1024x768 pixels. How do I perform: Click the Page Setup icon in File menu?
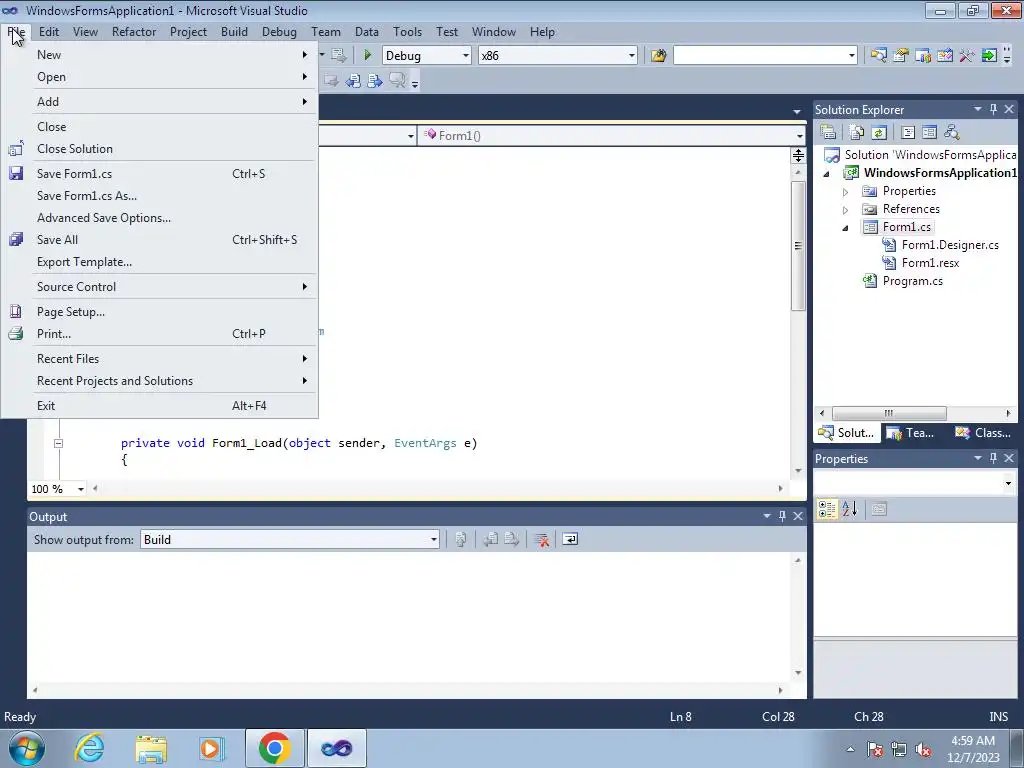16,312
